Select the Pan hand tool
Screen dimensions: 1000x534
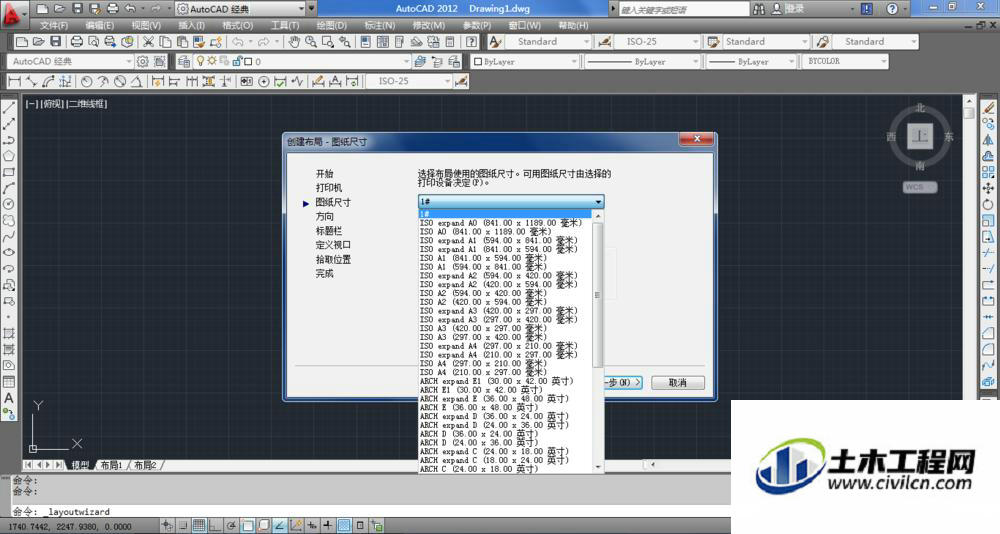(x=293, y=41)
